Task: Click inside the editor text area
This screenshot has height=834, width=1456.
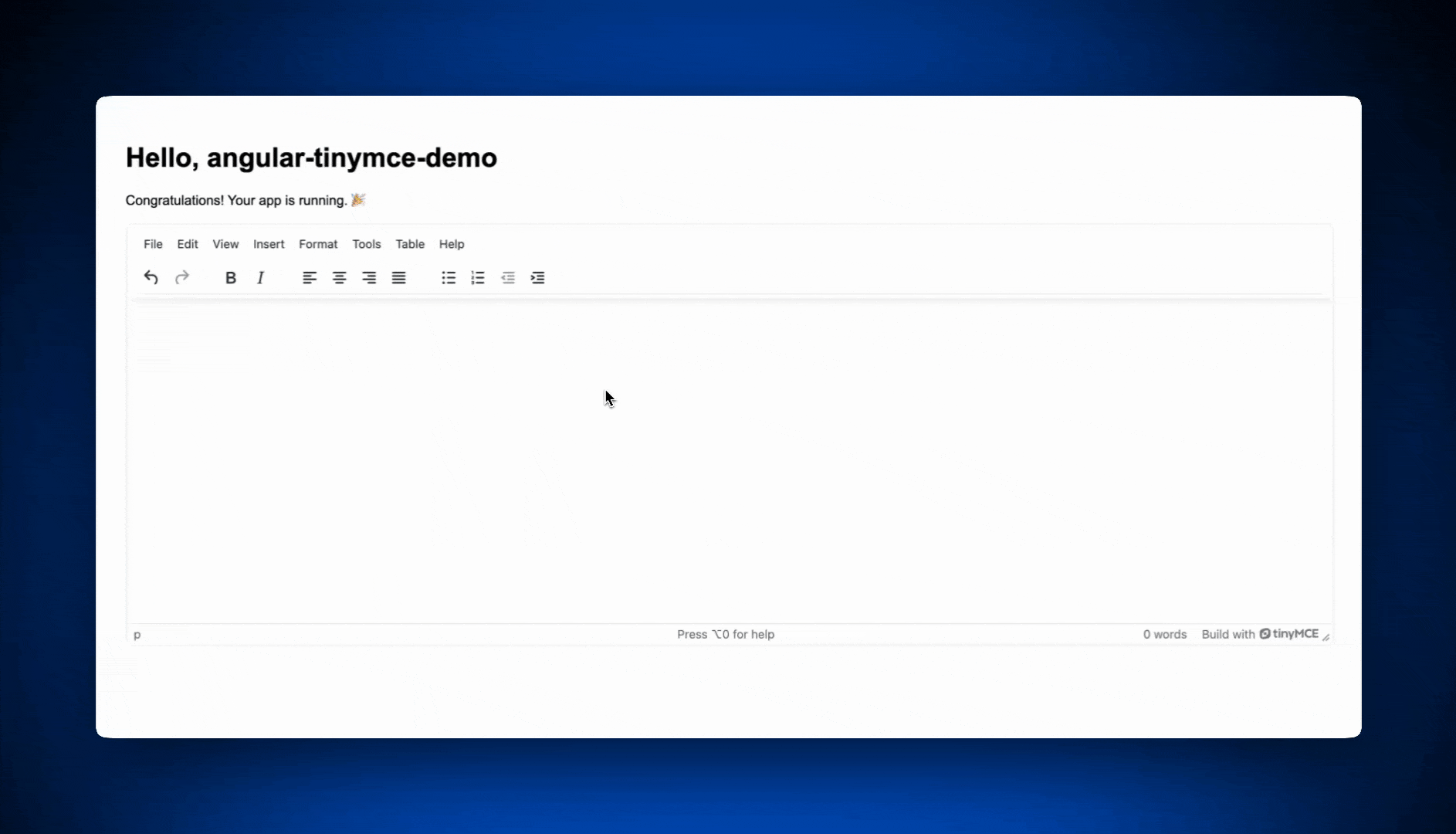Action: 730,462
